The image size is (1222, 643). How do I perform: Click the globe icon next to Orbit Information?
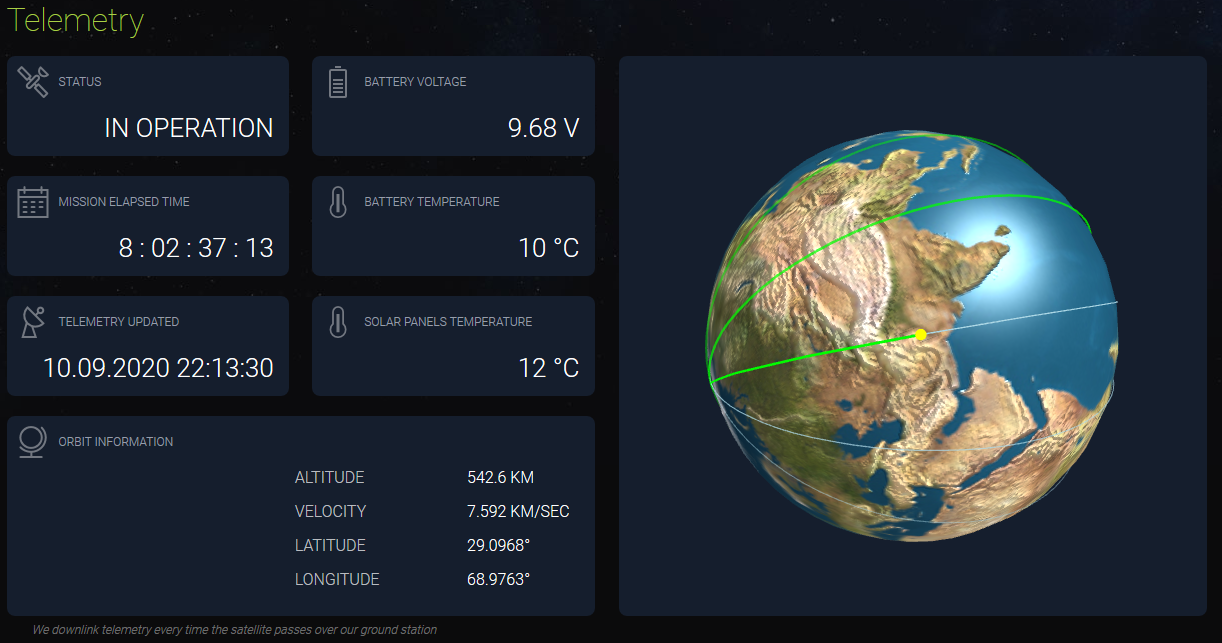tap(33, 442)
